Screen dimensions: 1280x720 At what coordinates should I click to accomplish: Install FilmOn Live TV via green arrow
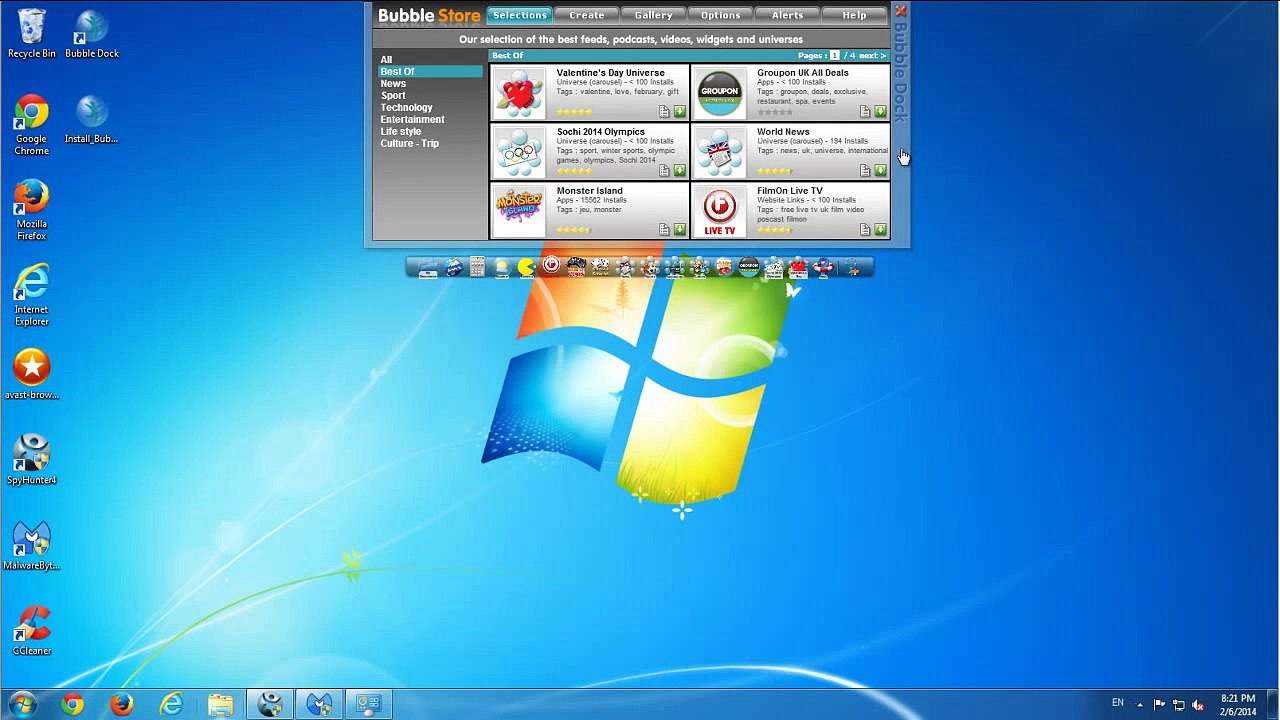pyautogui.click(x=880, y=229)
